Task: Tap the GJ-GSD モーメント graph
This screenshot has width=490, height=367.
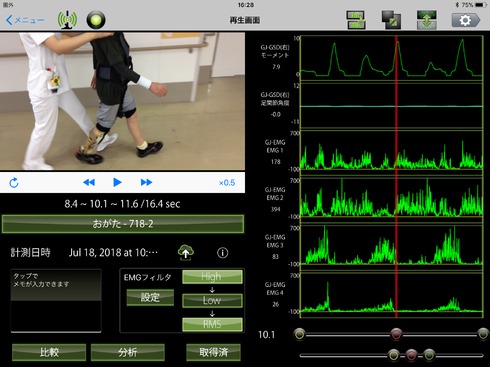Action: 391,58
